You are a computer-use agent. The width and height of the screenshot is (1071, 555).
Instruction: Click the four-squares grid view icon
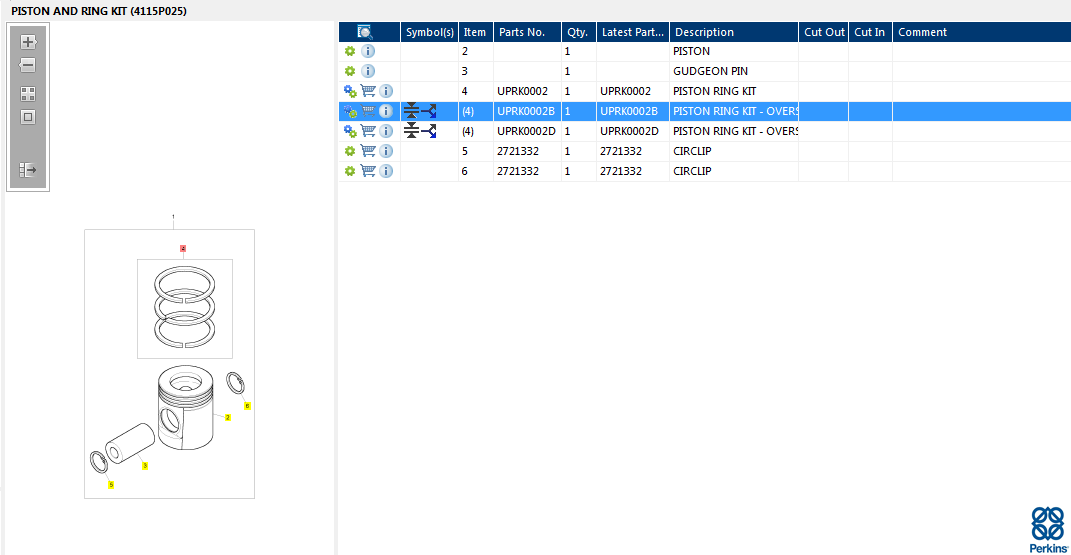pyautogui.click(x=28, y=94)
